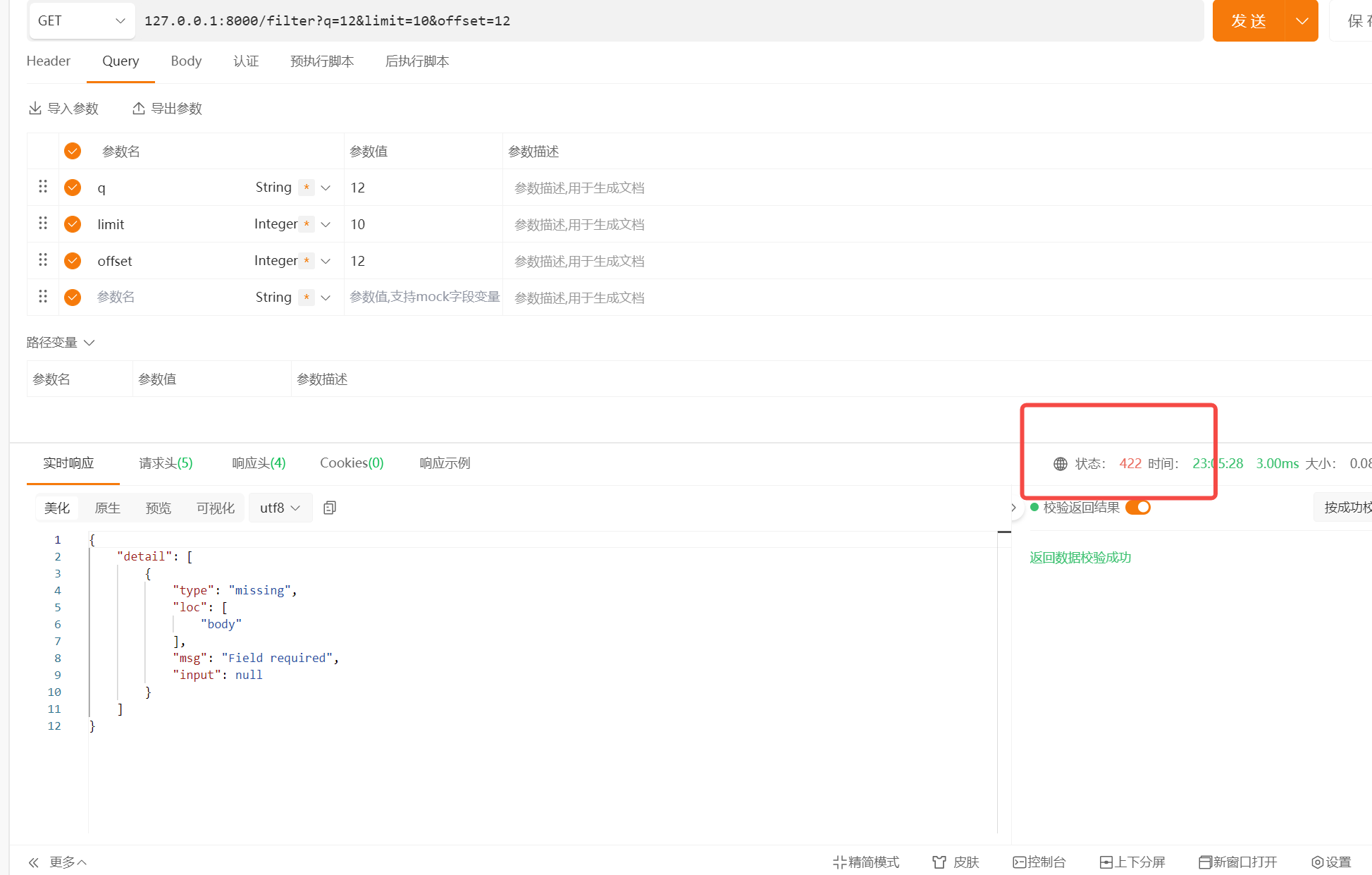The image size is (1372, 875).
Task: Select the 原生 raw view button
Action: click(x=107, y=508)
